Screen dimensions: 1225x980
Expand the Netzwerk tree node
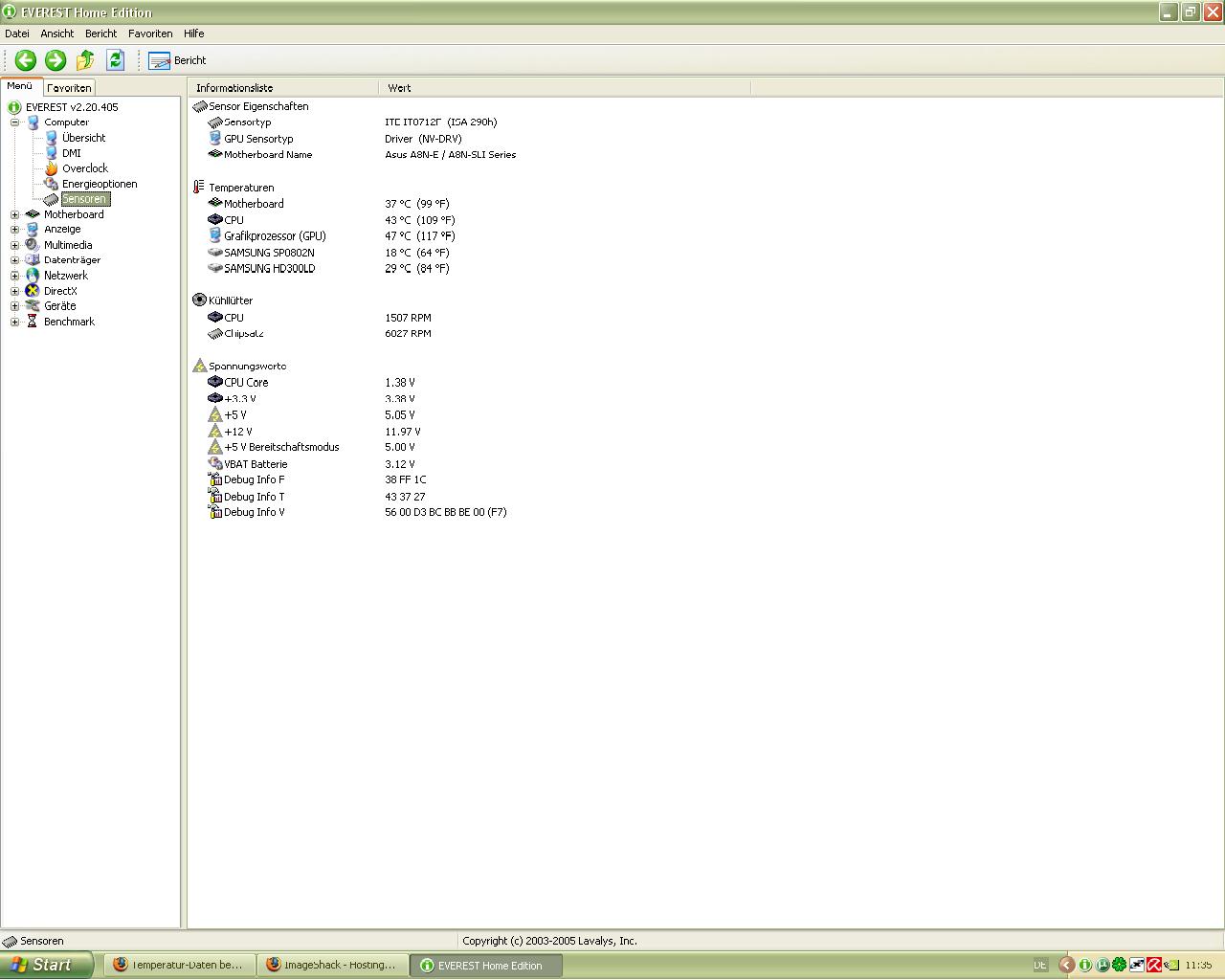15,276
